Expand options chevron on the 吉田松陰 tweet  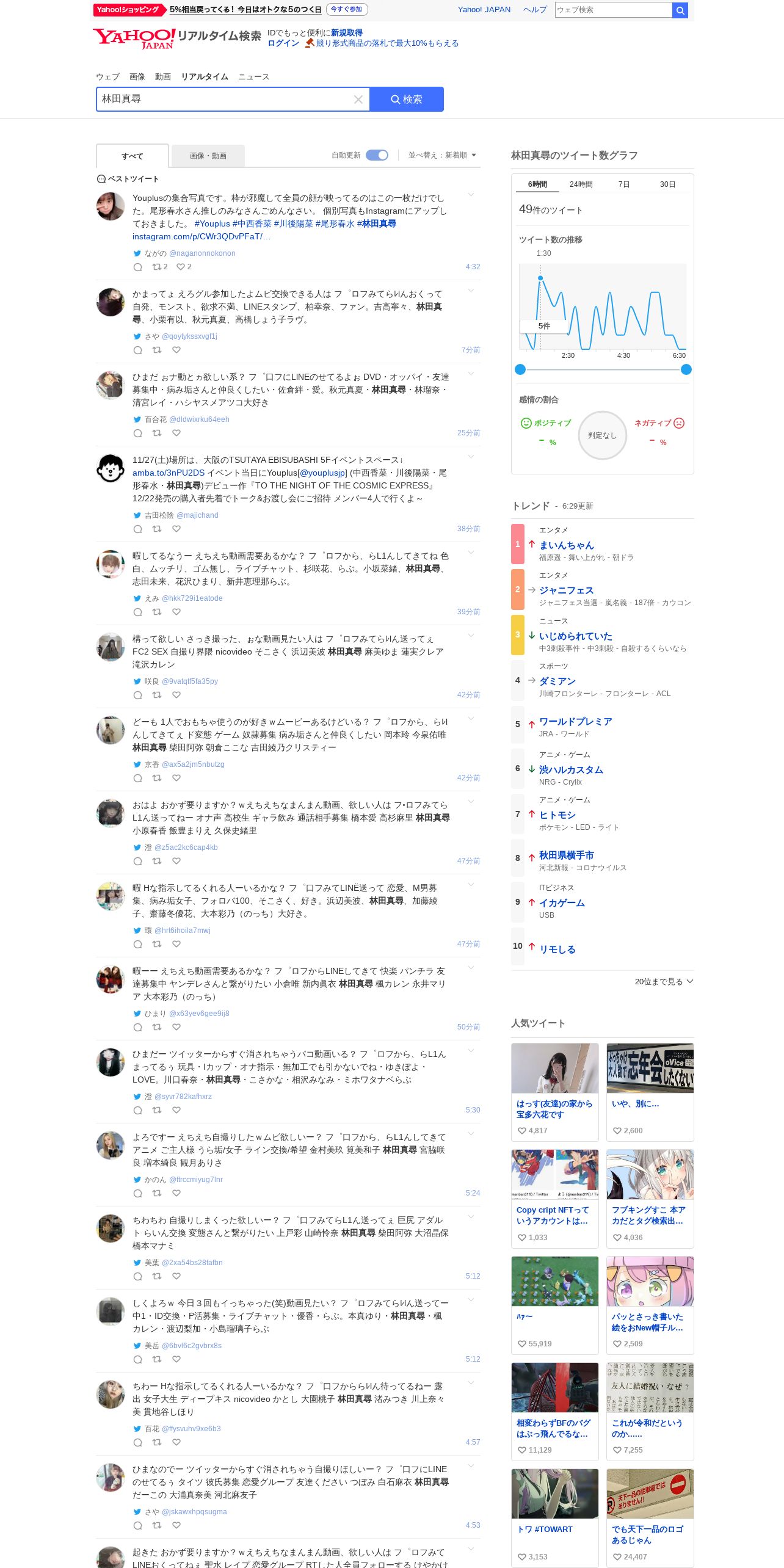pyautogui.click(x=471, y=457)
